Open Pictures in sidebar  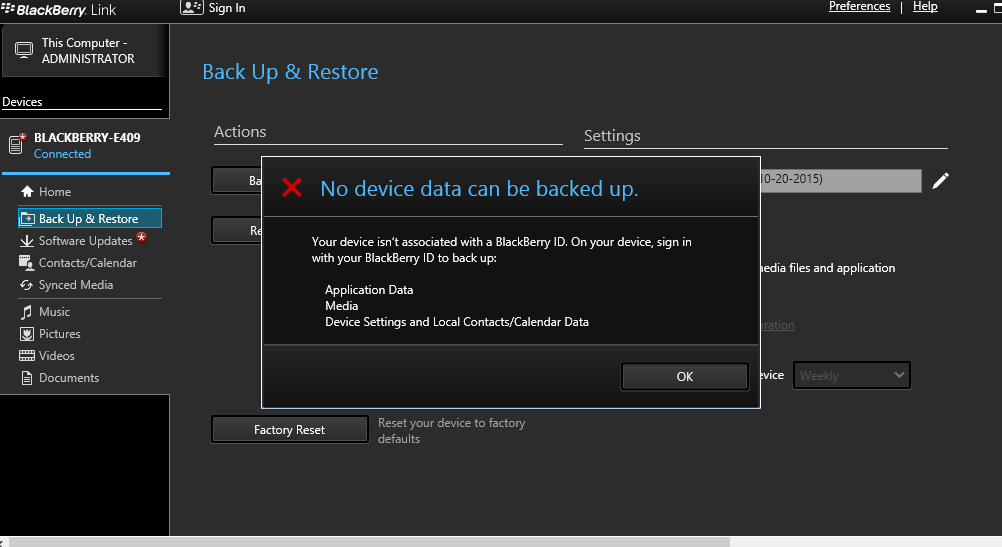(x=59, y=334)
